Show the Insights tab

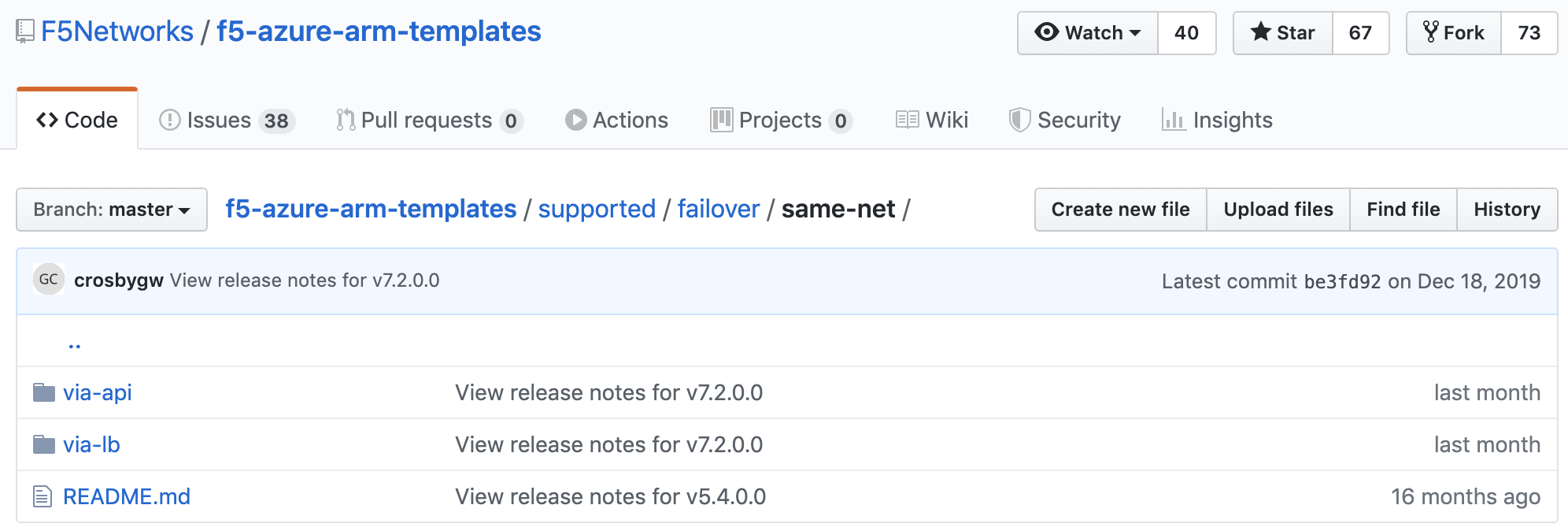point(1218,120)
